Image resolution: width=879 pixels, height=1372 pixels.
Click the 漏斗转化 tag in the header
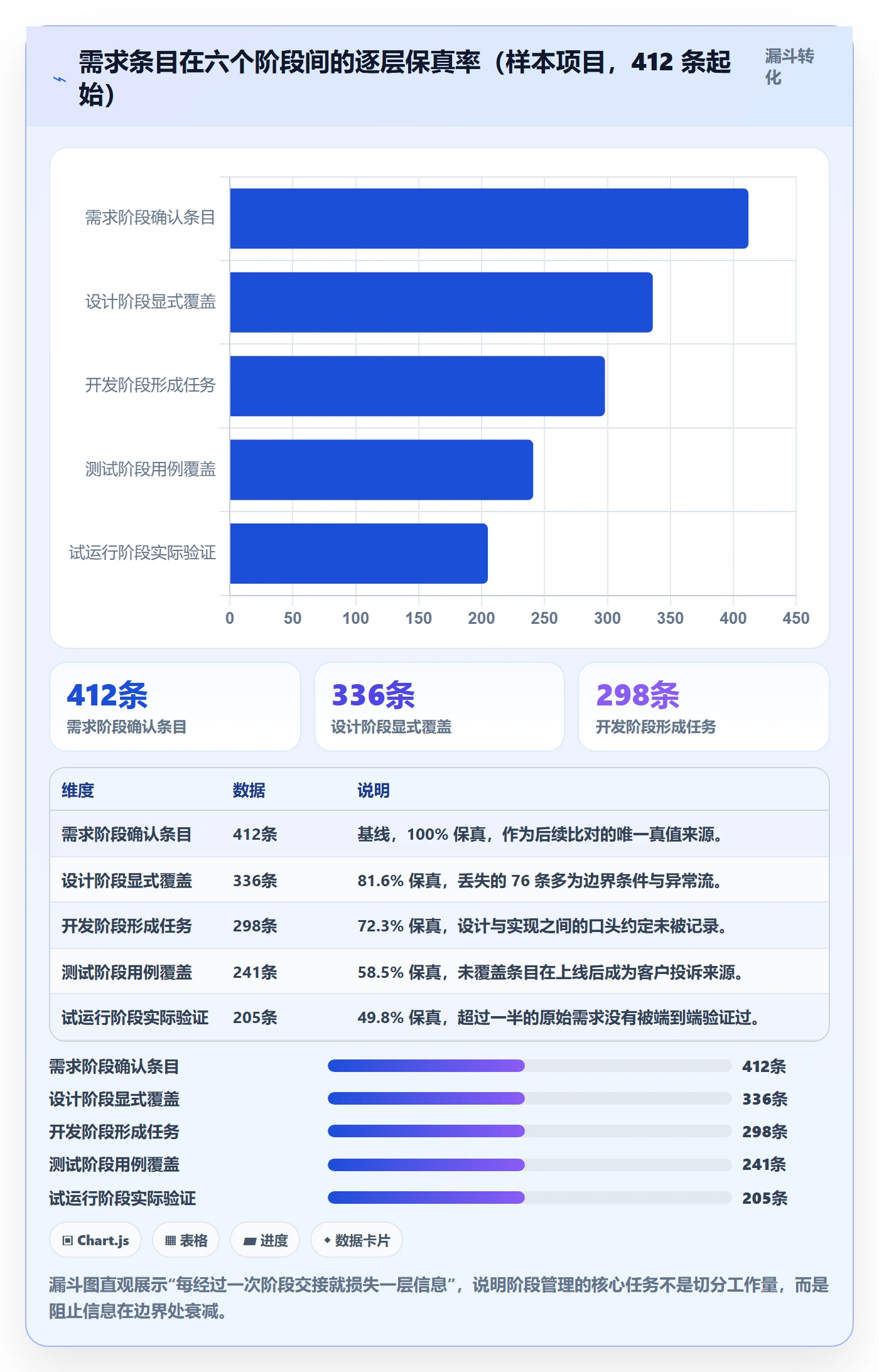pos(789,67)
